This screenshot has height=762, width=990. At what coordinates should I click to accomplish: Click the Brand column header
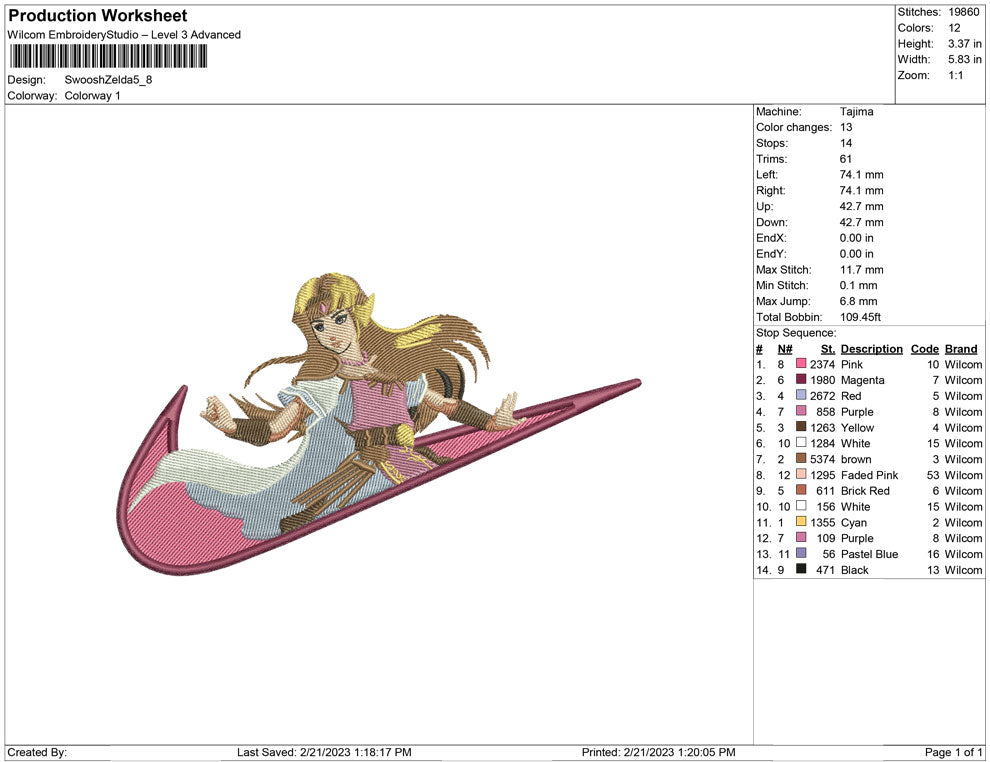click(x=961, y=349)
